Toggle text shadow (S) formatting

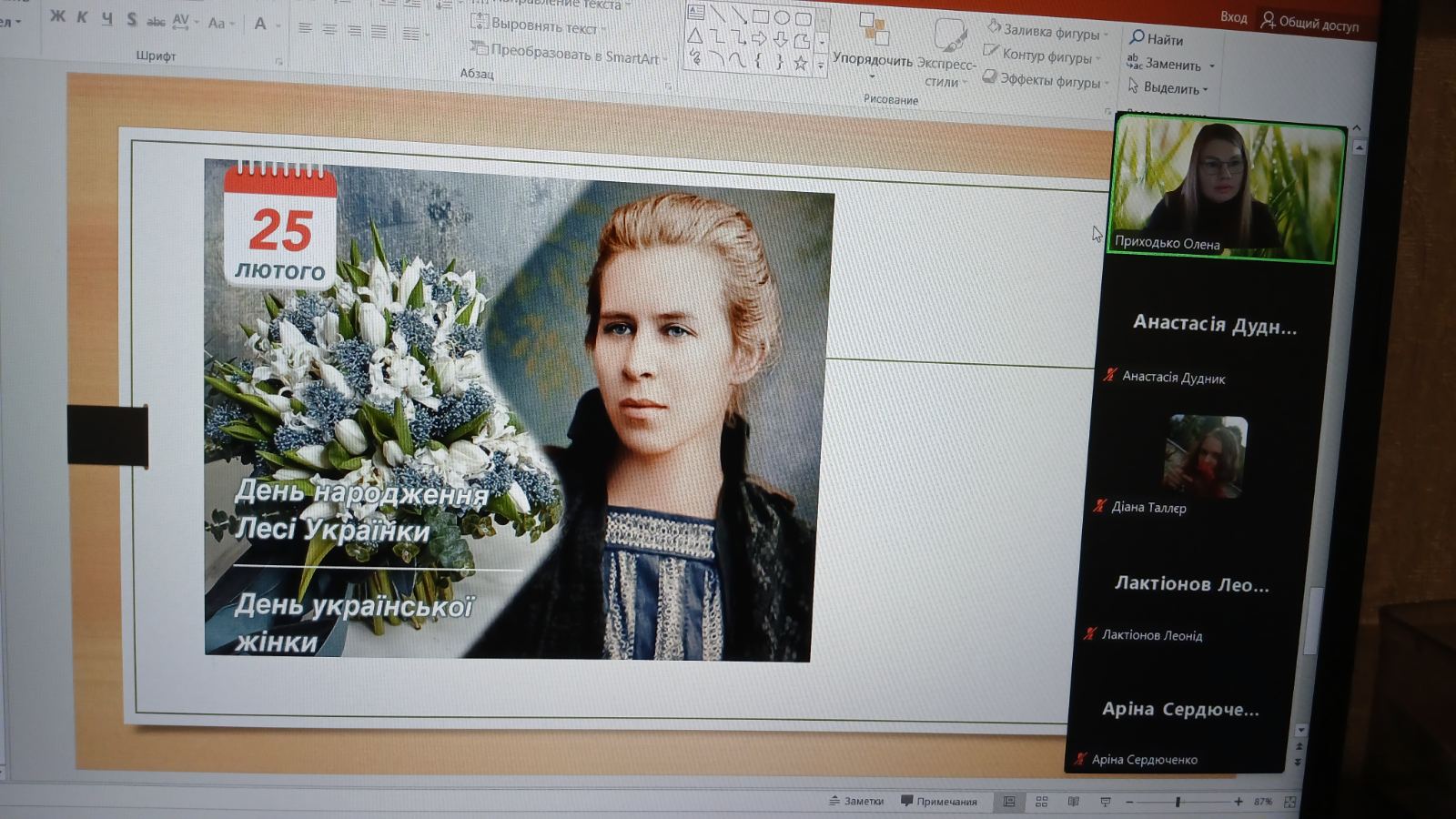coord(132,19)
